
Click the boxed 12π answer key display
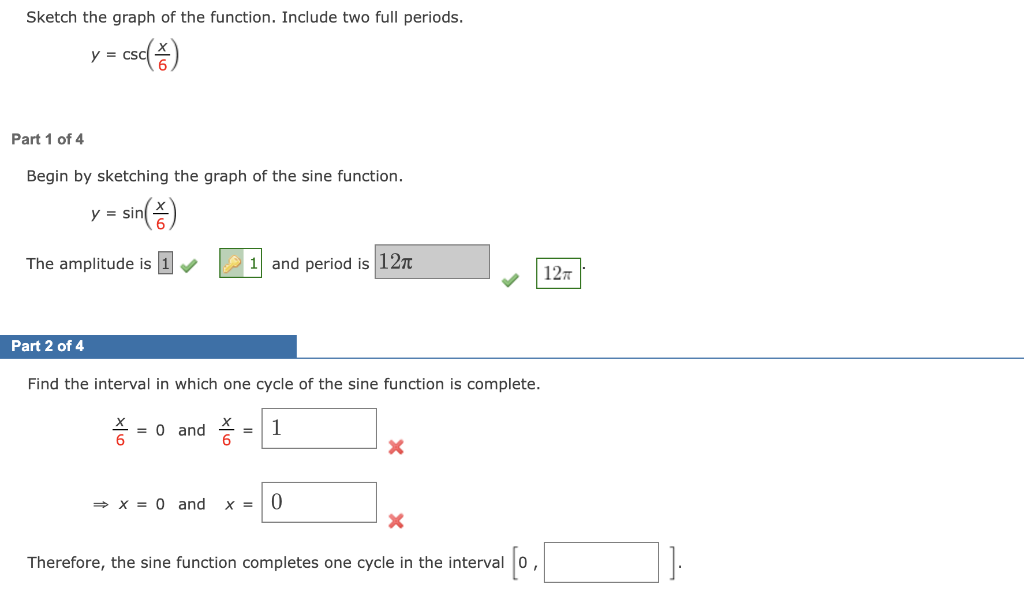(x=557, y=273)
